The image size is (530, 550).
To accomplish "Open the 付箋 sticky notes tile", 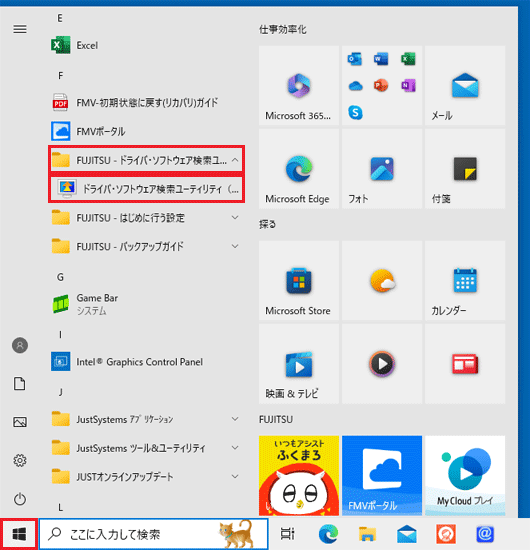I will pyautogui.click(x=465, y=169).
